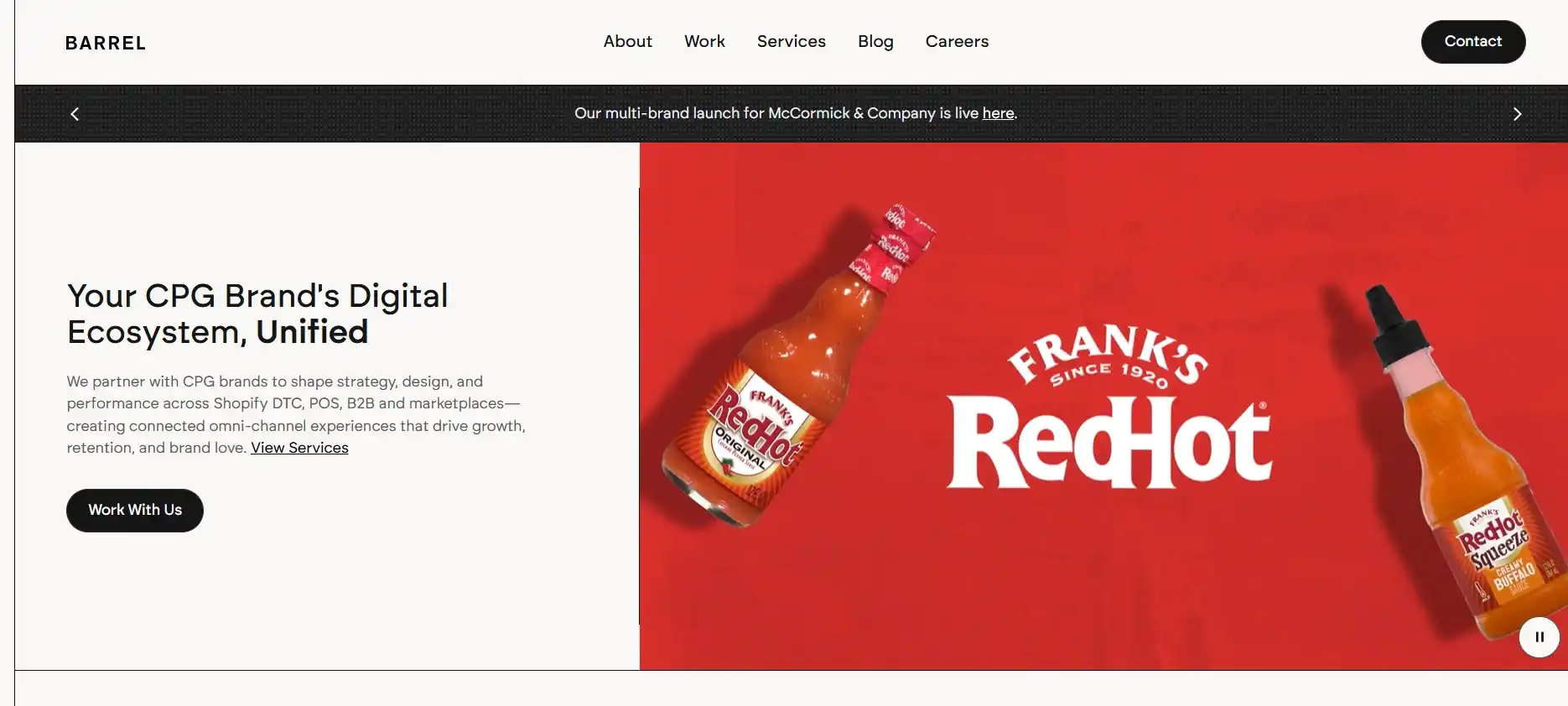This screenshot has width=1568, height=706.
Task: Click the hero headline text
Action: tap(257, 314)
